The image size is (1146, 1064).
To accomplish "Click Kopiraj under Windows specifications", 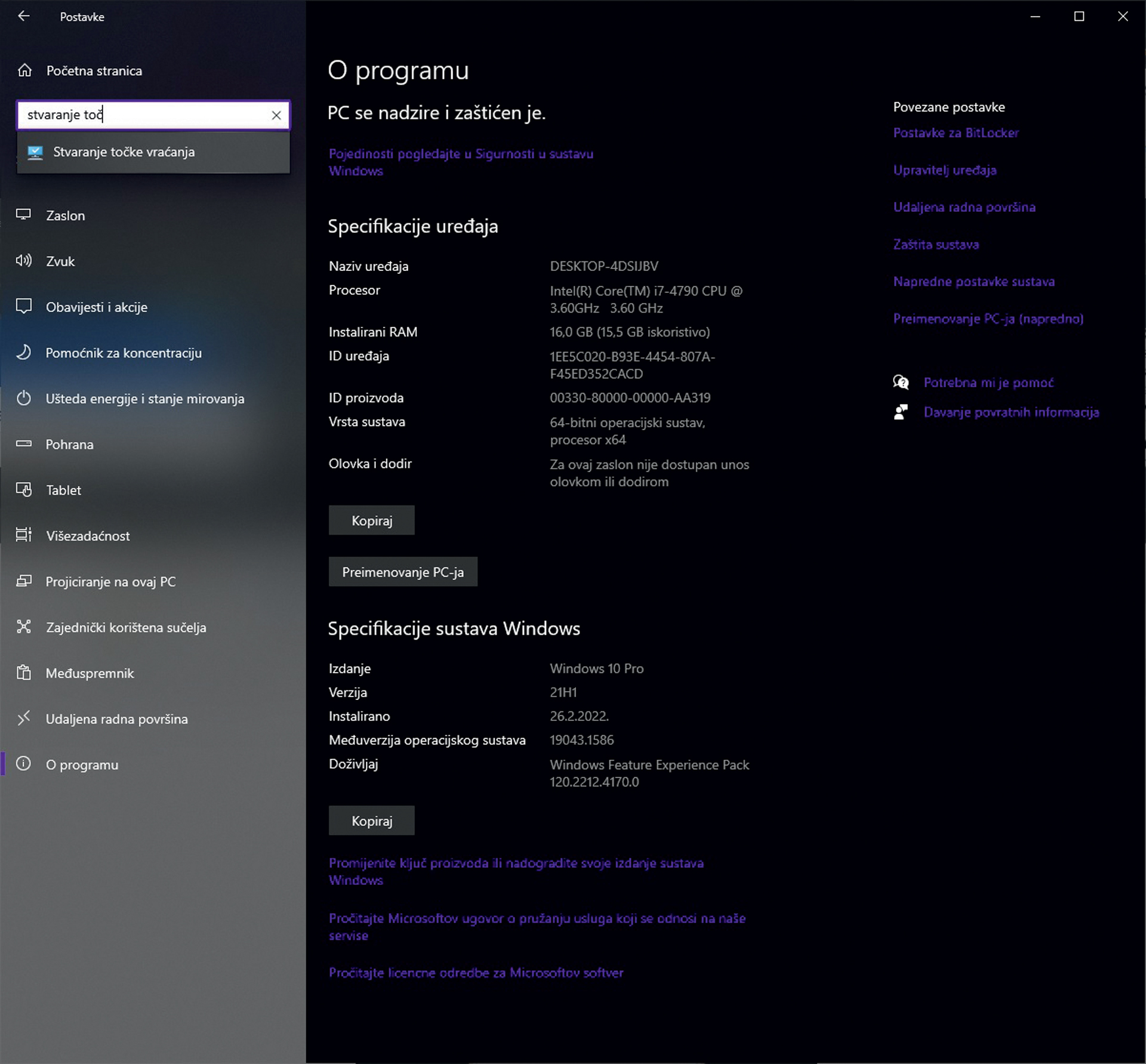I will coord(371,821).
